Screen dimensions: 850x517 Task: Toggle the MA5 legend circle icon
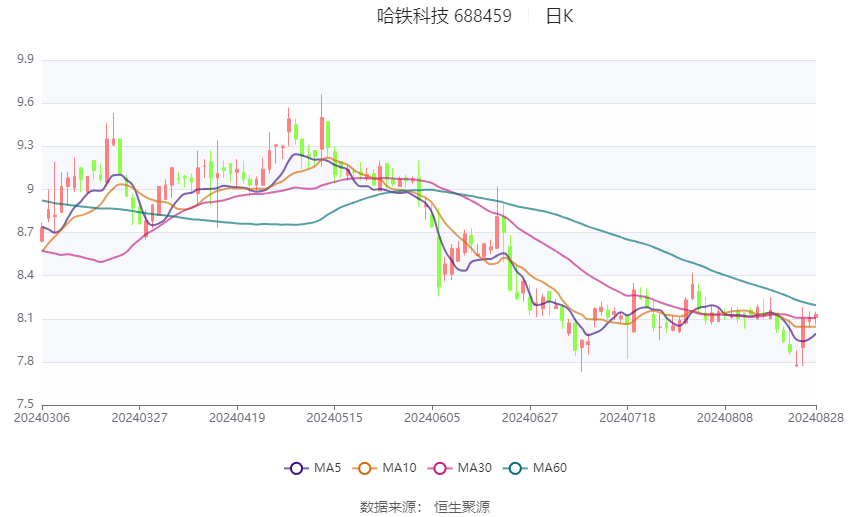click(x=296, y=468)
